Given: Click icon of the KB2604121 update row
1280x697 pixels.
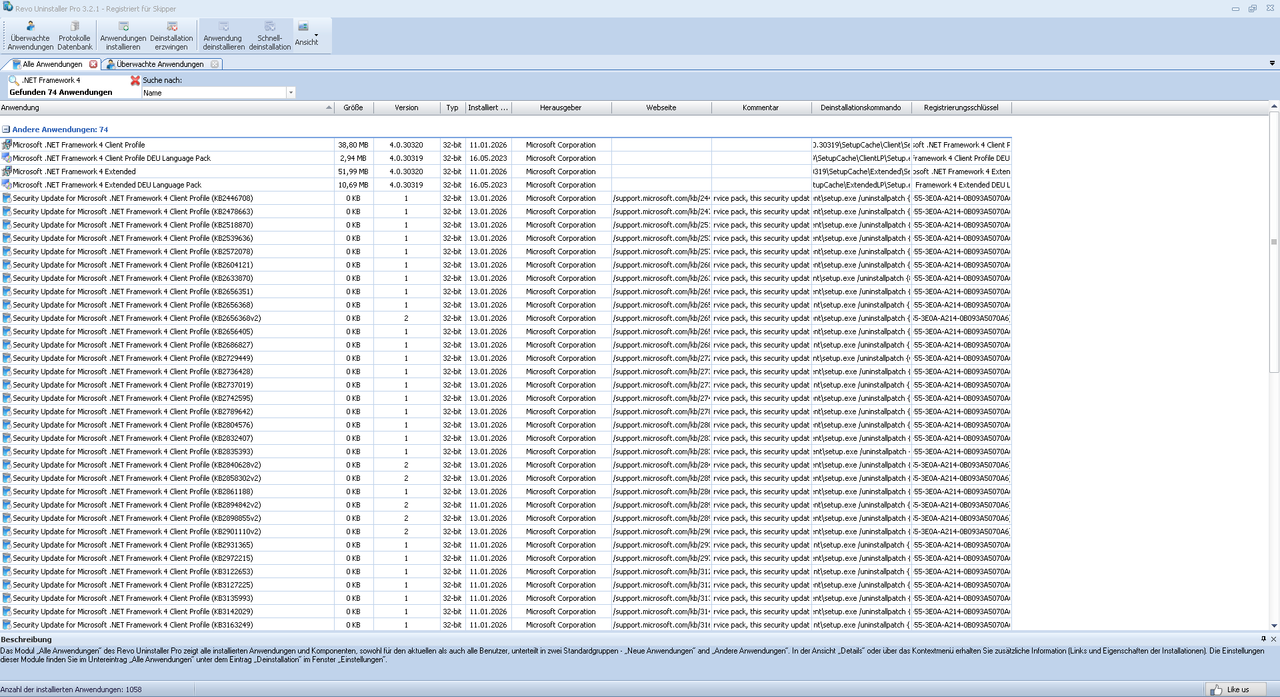Looking at the screenshot, I should click(x=6, y=265).
